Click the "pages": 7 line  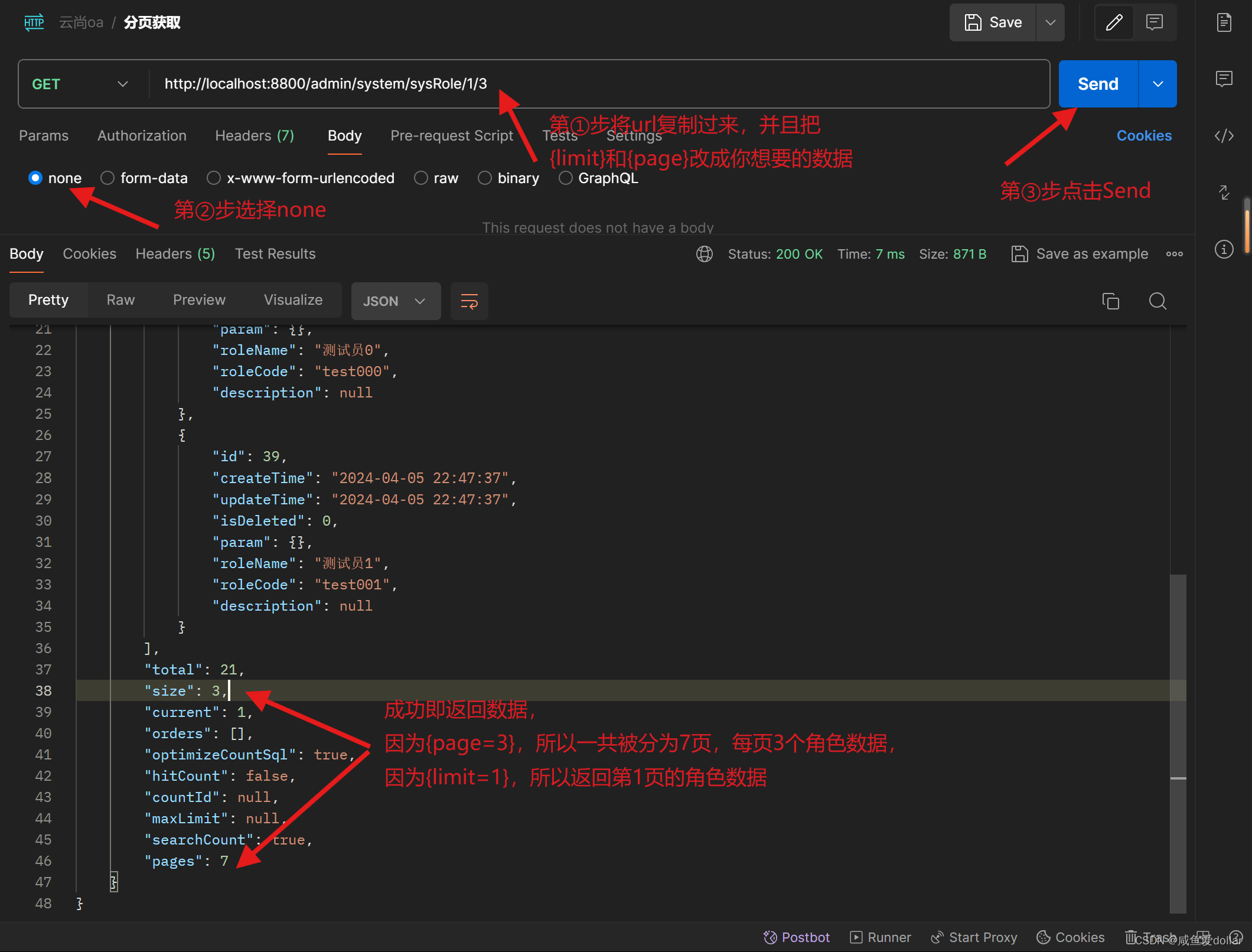click(186, 861)
